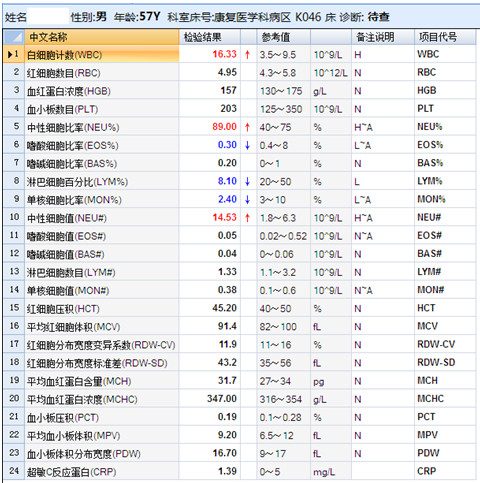Click HGB result 157

228,90
